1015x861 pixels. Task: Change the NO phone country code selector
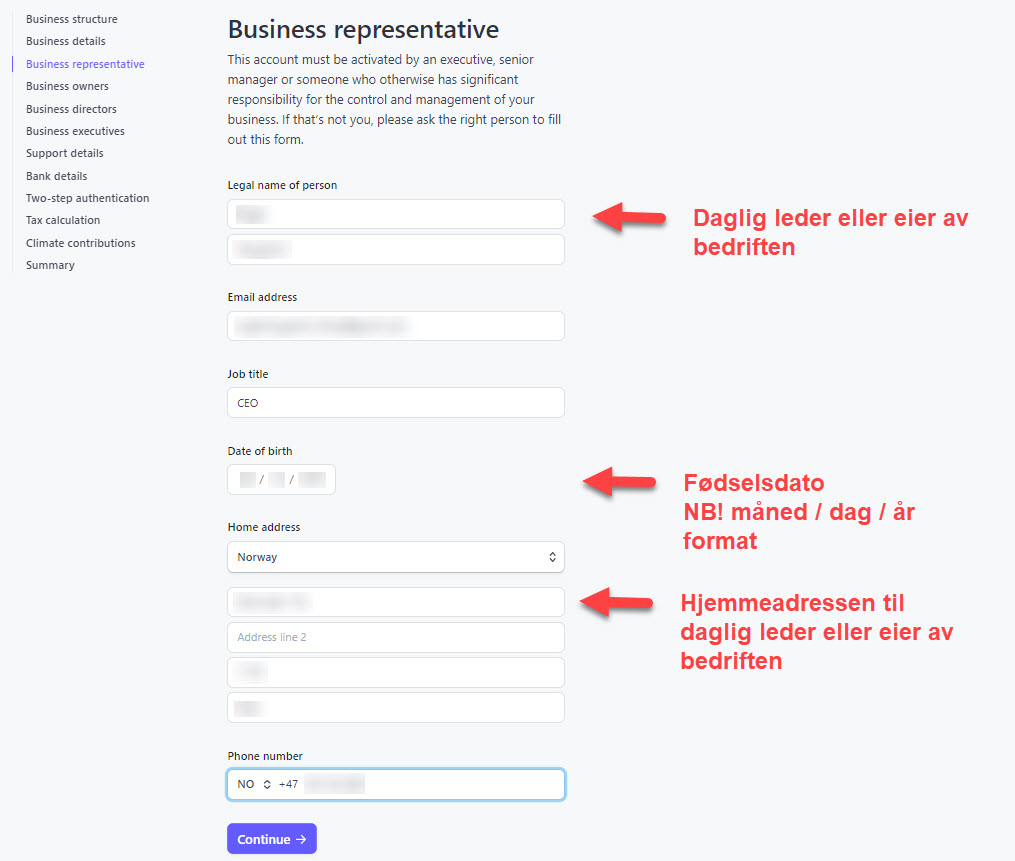[254, 785]
